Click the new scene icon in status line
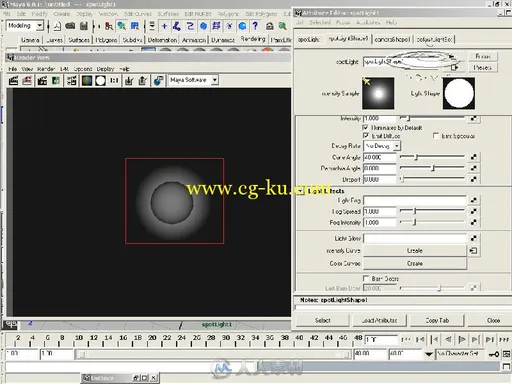Screen dimensions: 512x384 click(x=57, y=26)
